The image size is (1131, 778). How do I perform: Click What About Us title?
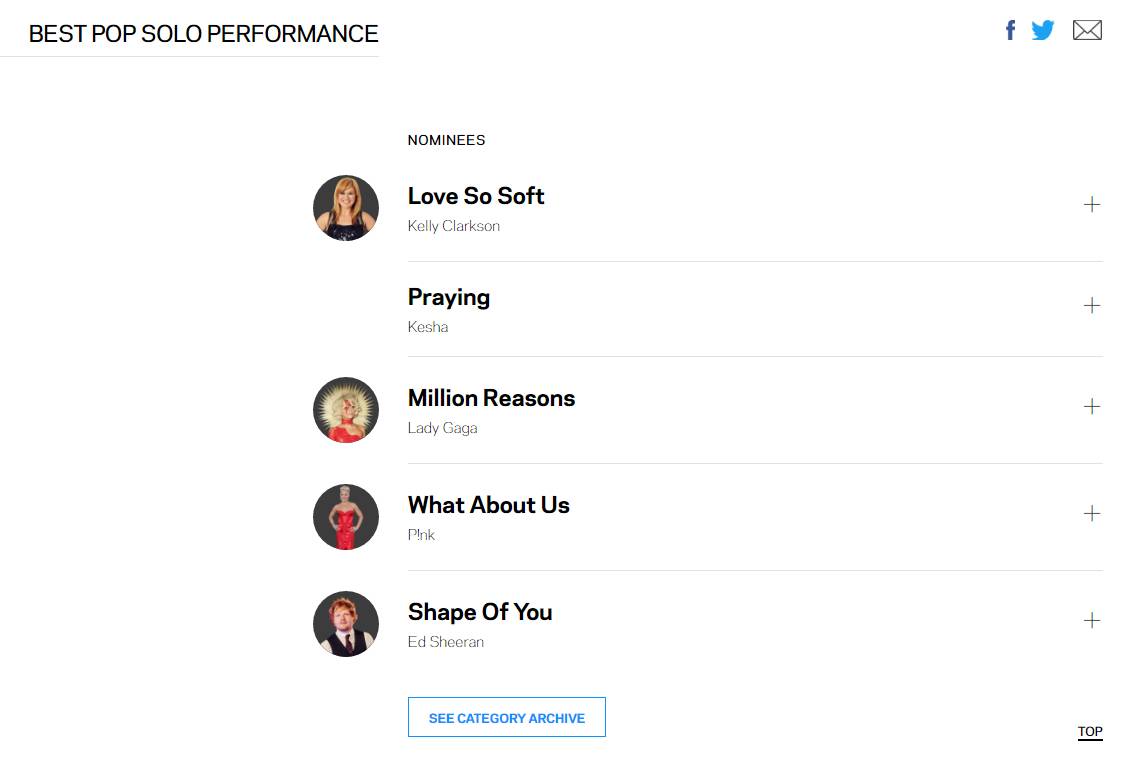coord(488,505)
